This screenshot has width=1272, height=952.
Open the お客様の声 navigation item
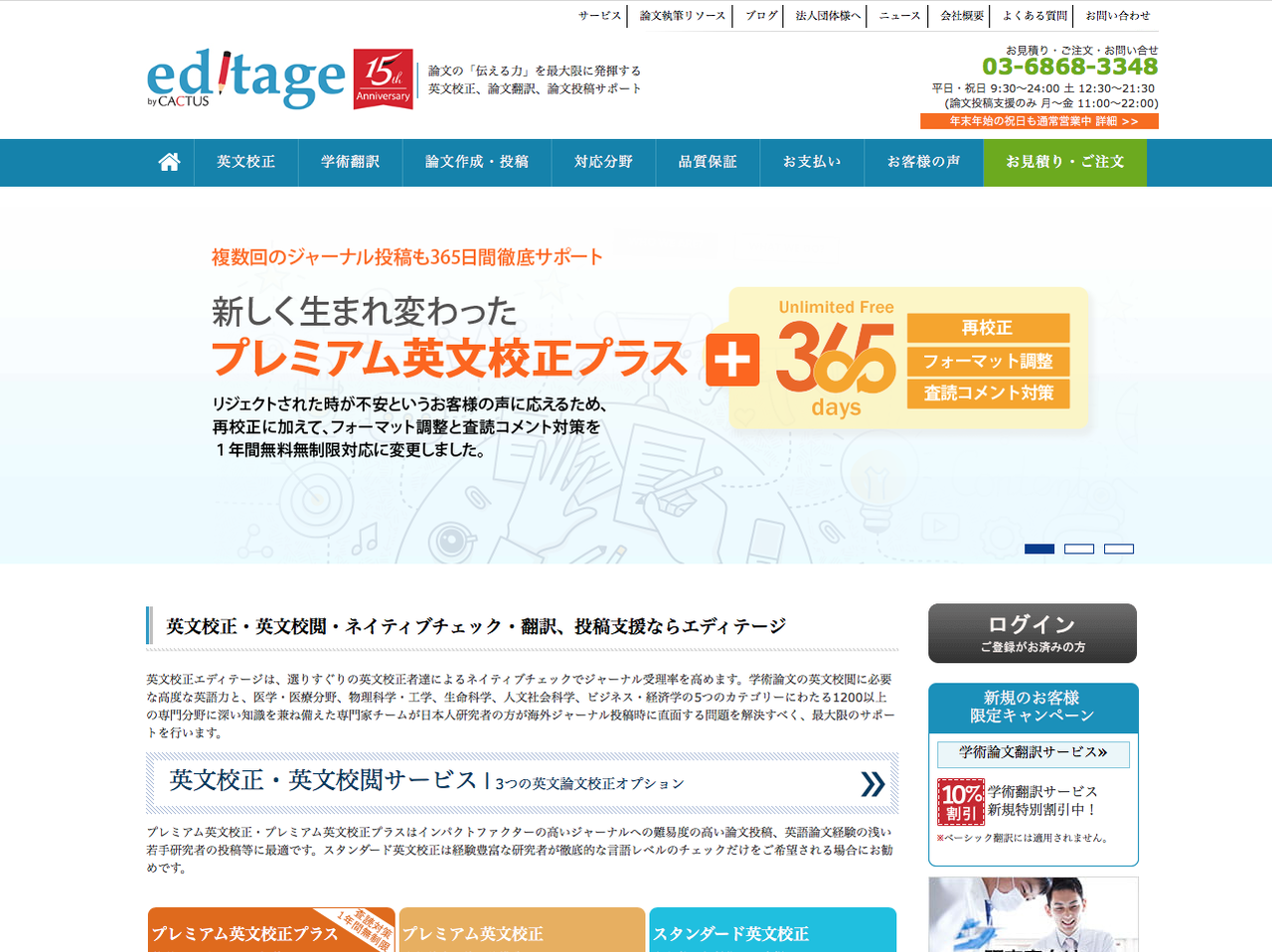coord(924,162)
